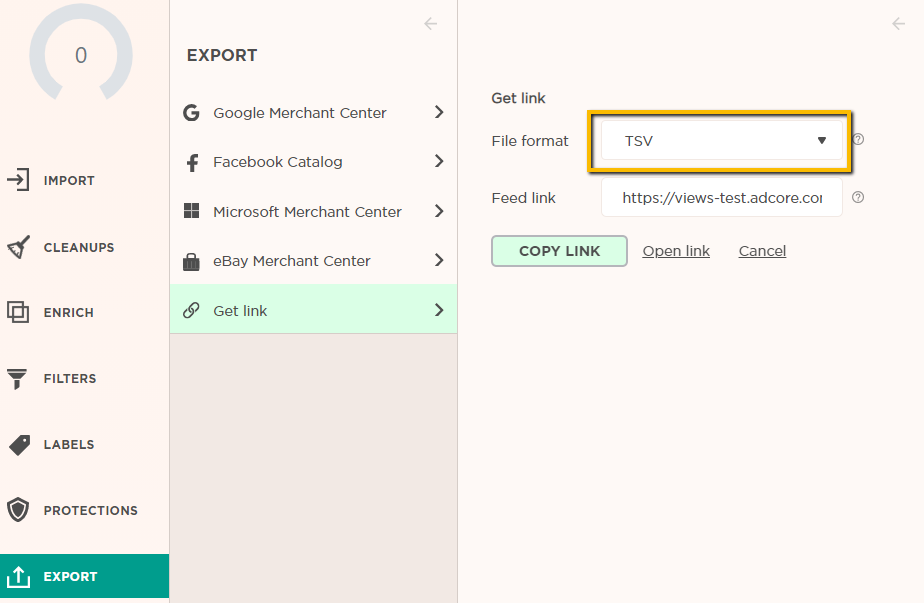Click the Cancel link

[762, 251]
